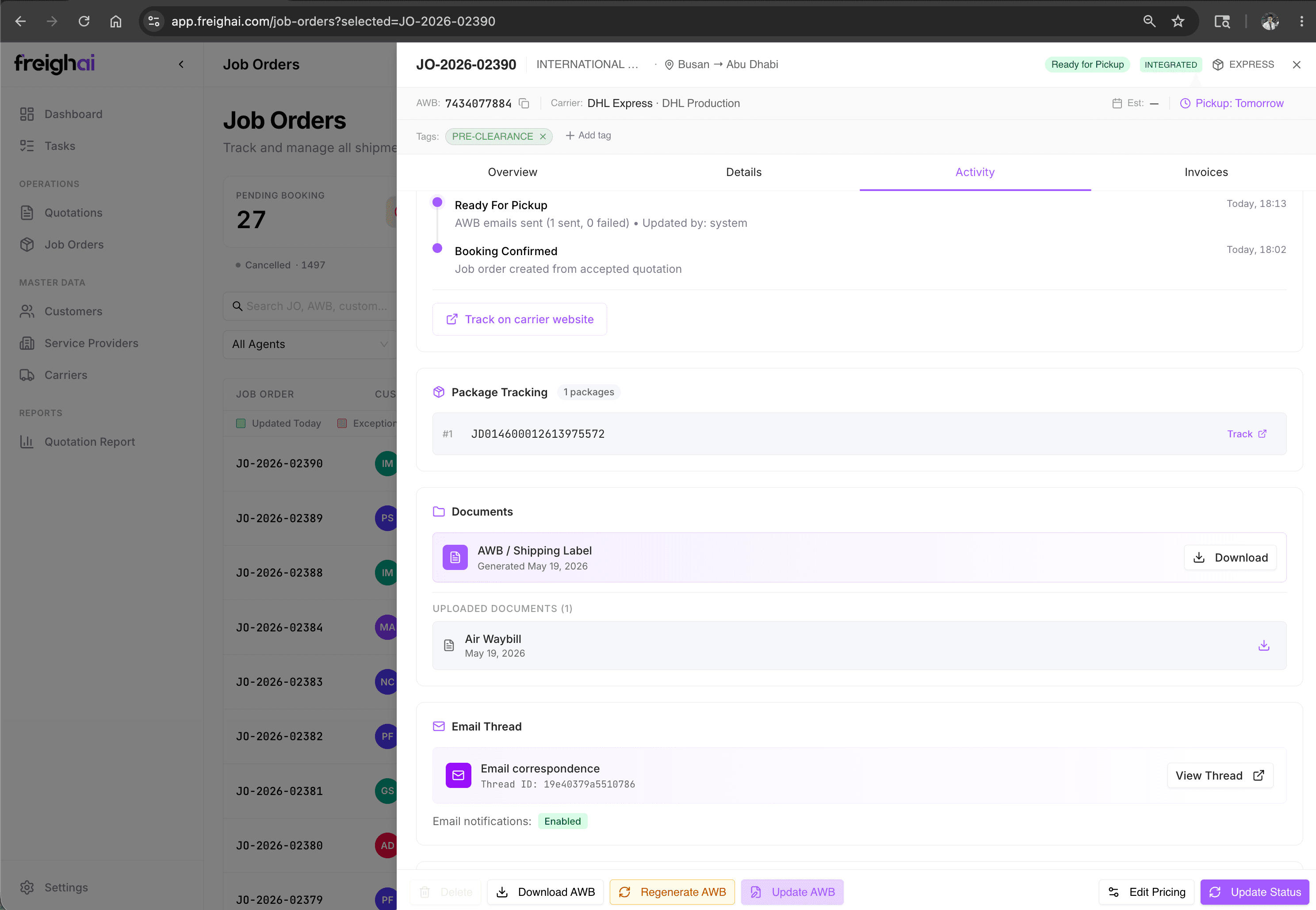Close the JO-2026-02390 detail panel
The width and height of the screenshot is (1316, 910).
point(1296,65)
